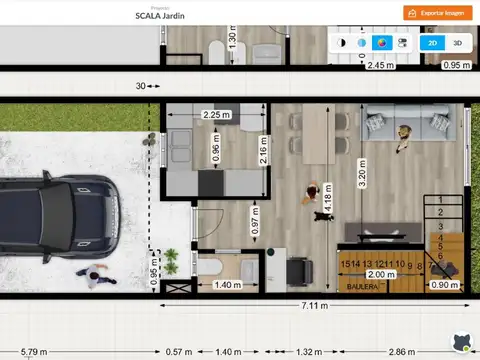Select the brown and white dog
The height and width of the screenshot is (360, 480).
pyautogui.click(x=312, y=193)
